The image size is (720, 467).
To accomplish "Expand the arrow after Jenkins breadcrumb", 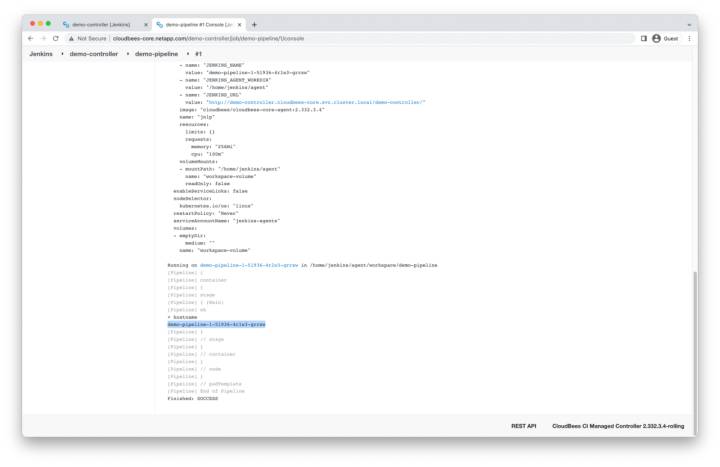I will click(x=61, y=54).
